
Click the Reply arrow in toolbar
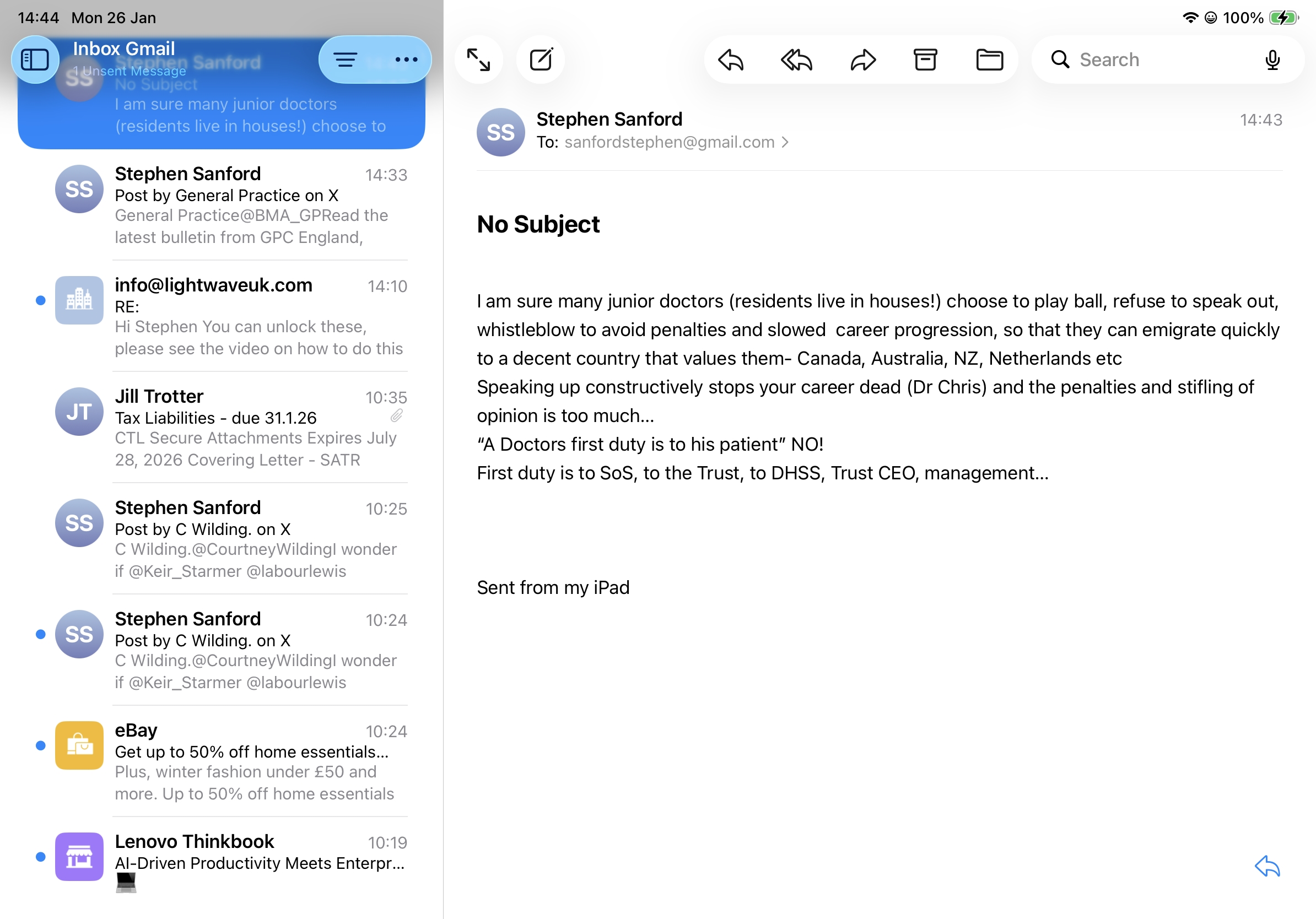[731, 60]
